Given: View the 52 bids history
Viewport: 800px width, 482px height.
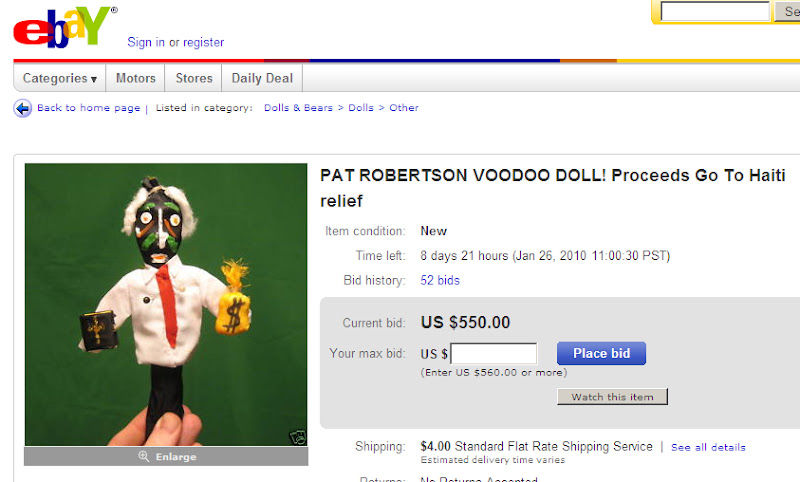Looking at the screenshot, I should (440, 280).
